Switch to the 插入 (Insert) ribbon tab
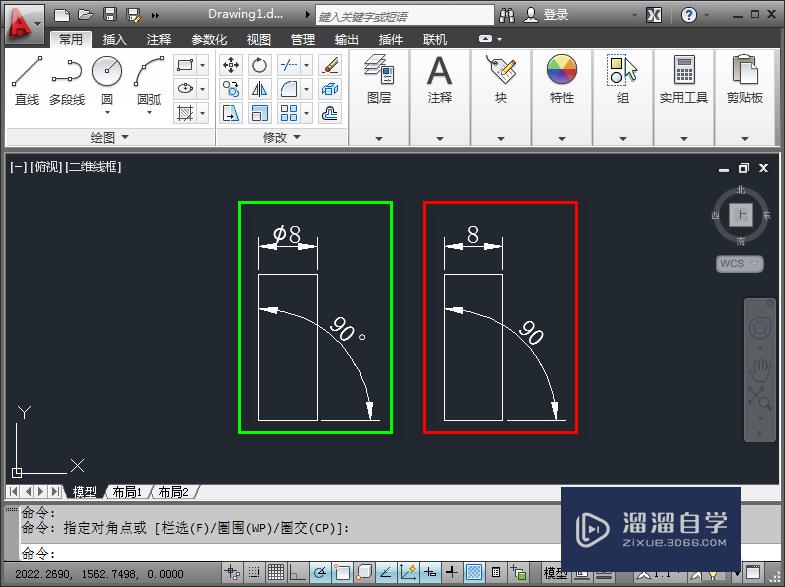 (115, 39)
